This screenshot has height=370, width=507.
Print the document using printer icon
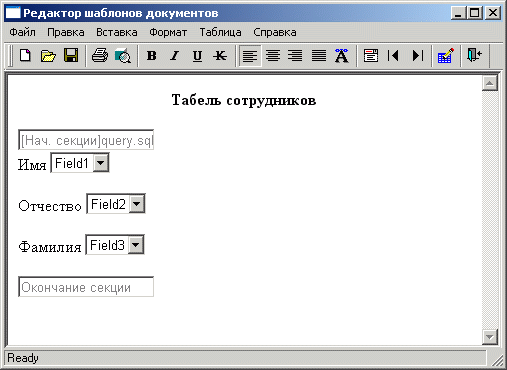click(x=100, y=56)
